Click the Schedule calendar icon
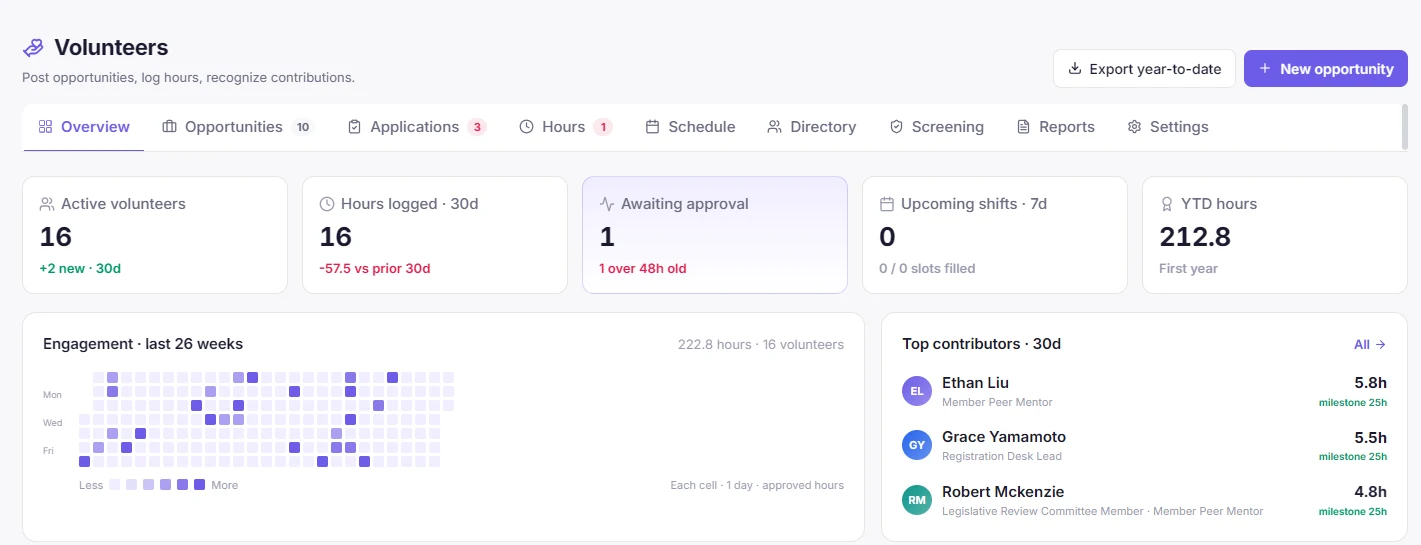The image size is (1421, 545). point(652,127)
